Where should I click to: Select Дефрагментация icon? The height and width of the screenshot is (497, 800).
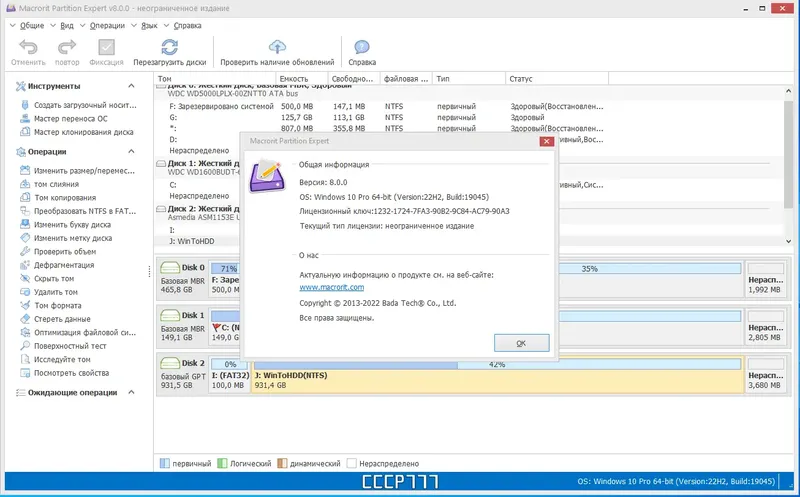pyautogui.click(x=24, y=265)
